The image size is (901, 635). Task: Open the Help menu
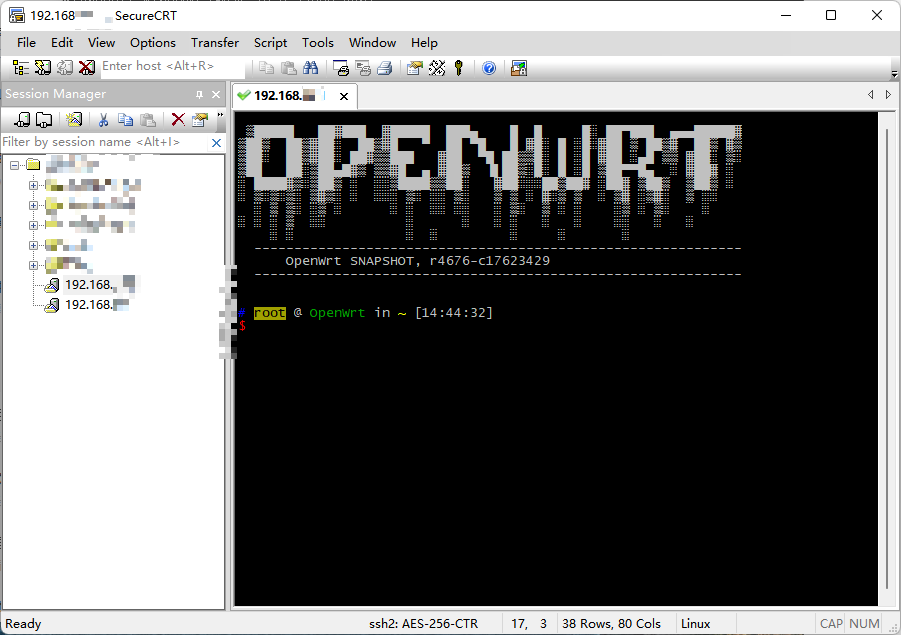(424, 43)
